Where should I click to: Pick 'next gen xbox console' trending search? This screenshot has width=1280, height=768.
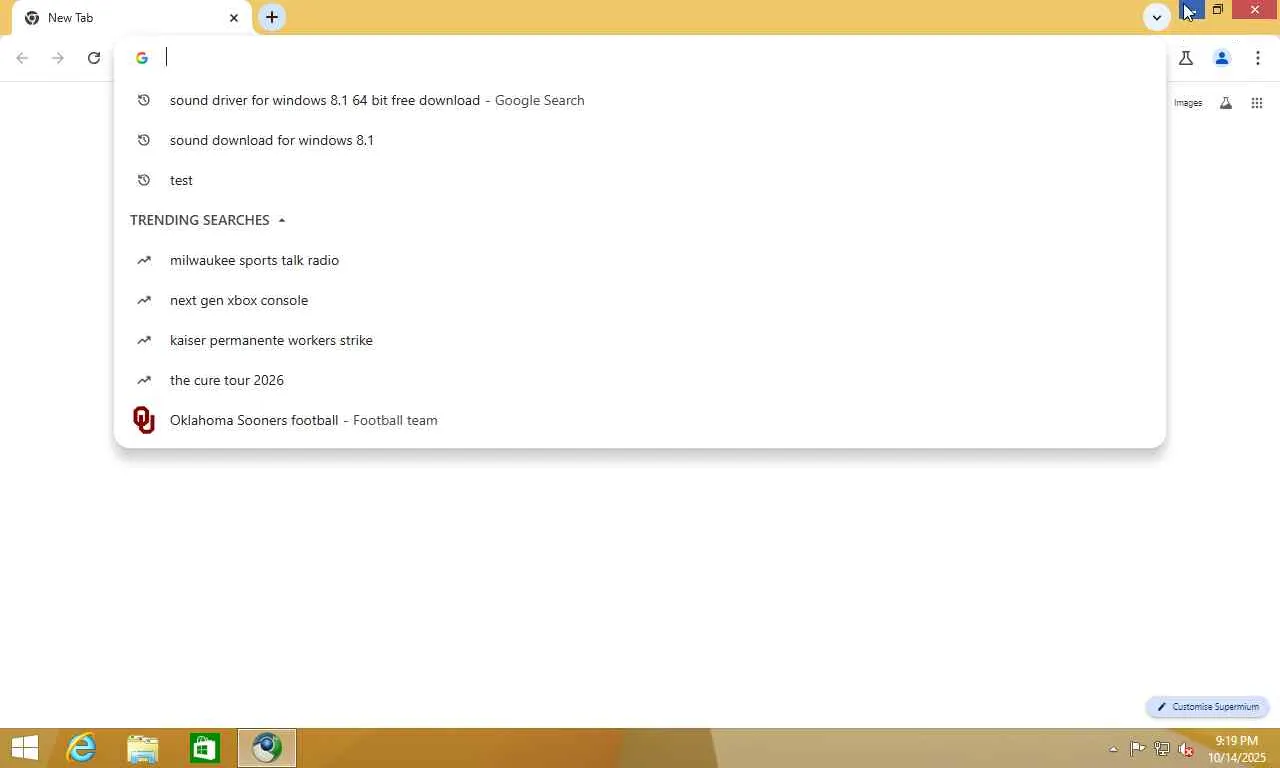tap(640, 300)
